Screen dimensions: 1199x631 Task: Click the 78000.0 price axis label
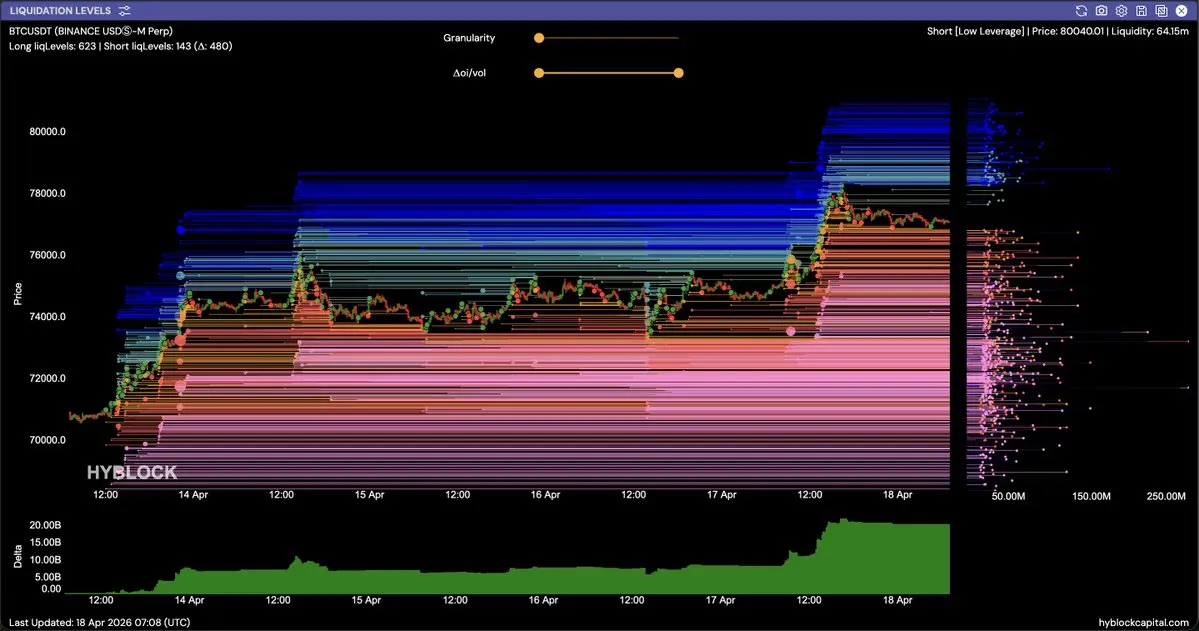47,194
